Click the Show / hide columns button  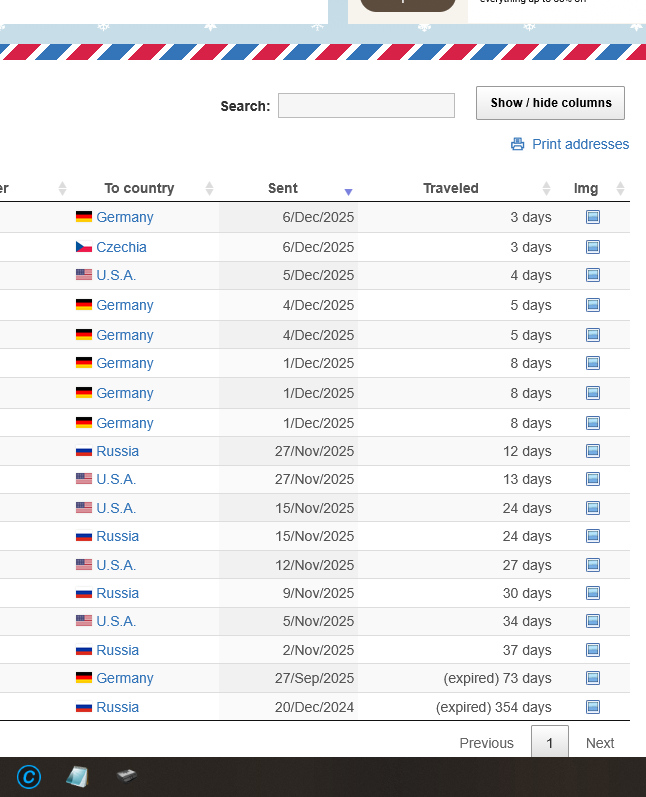tap(550, 103)
